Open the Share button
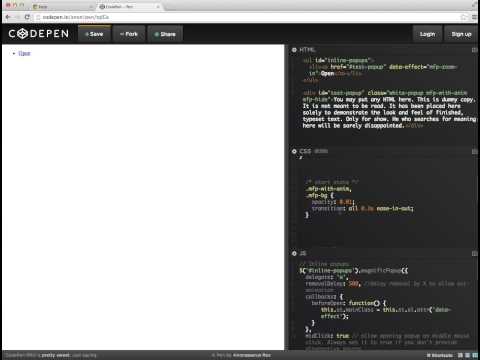Screen dimensions: 480x360 [x=165, y=34]
